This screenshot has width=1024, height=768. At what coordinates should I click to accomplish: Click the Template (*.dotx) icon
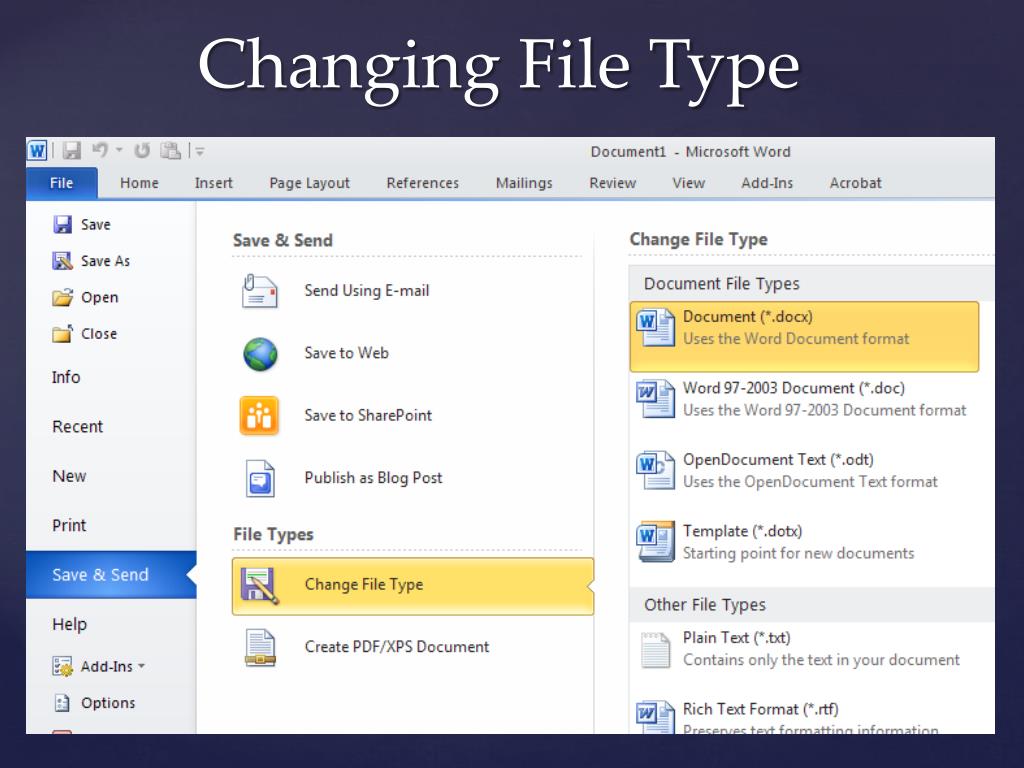point(655,541)
